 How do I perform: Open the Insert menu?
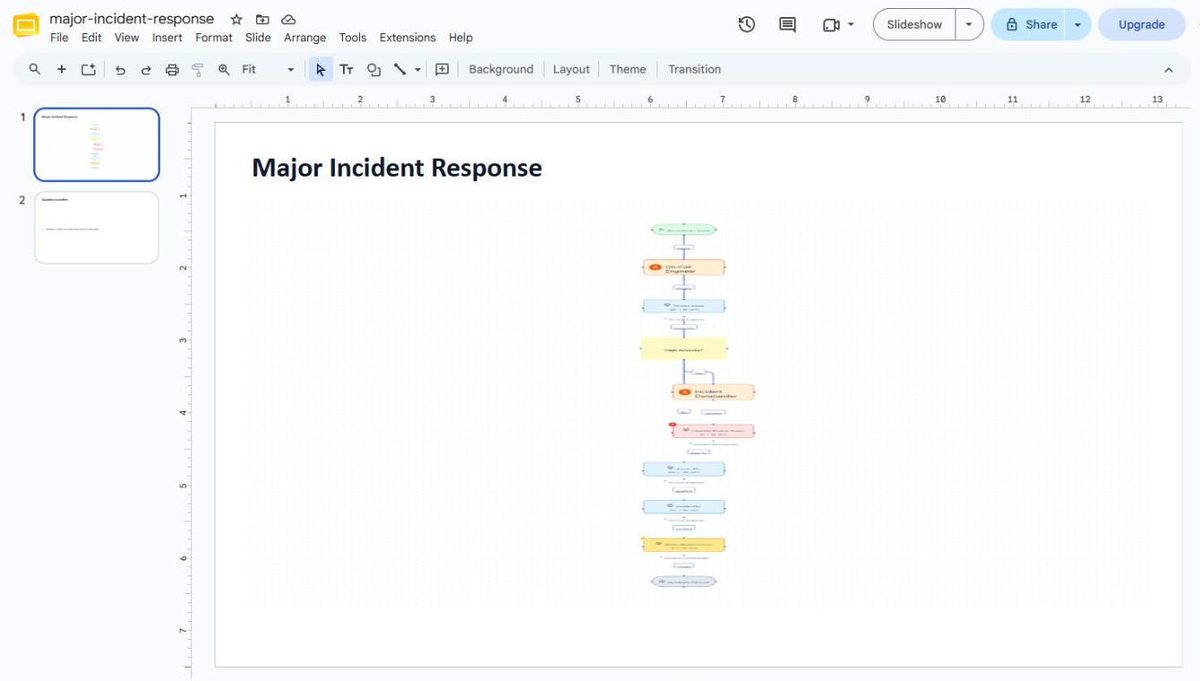[x=167, y=37]
